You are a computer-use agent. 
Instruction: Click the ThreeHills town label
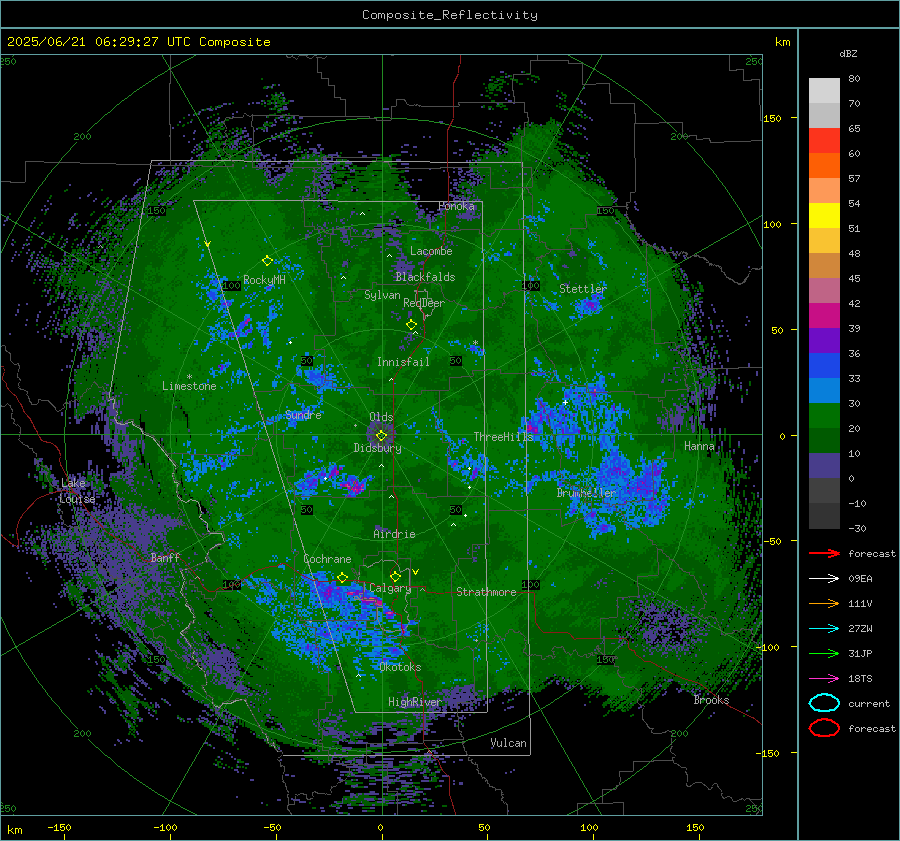coord(503,437)
